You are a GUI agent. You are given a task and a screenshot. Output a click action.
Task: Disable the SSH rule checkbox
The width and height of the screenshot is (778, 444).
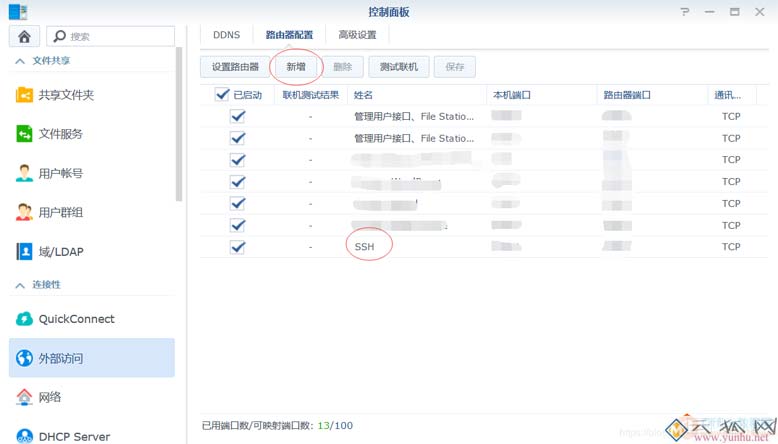pyautogui.click(x=238, y=247)
